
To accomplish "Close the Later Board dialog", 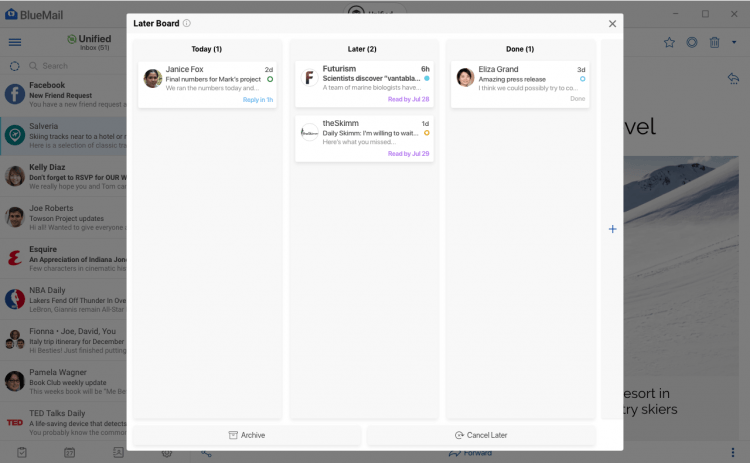I will (x=612, y=24).
